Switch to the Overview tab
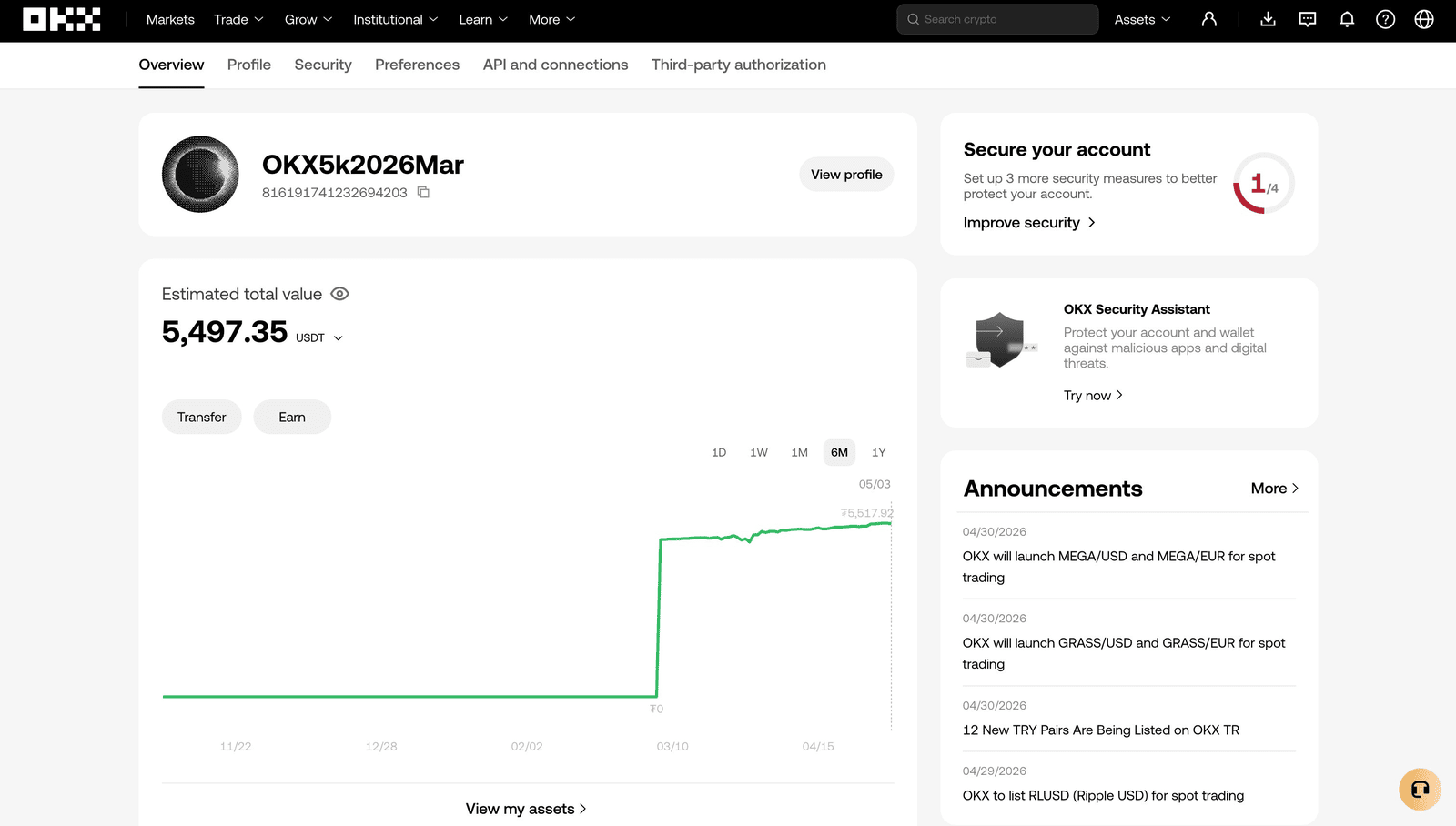 click(x=171, y=65)
